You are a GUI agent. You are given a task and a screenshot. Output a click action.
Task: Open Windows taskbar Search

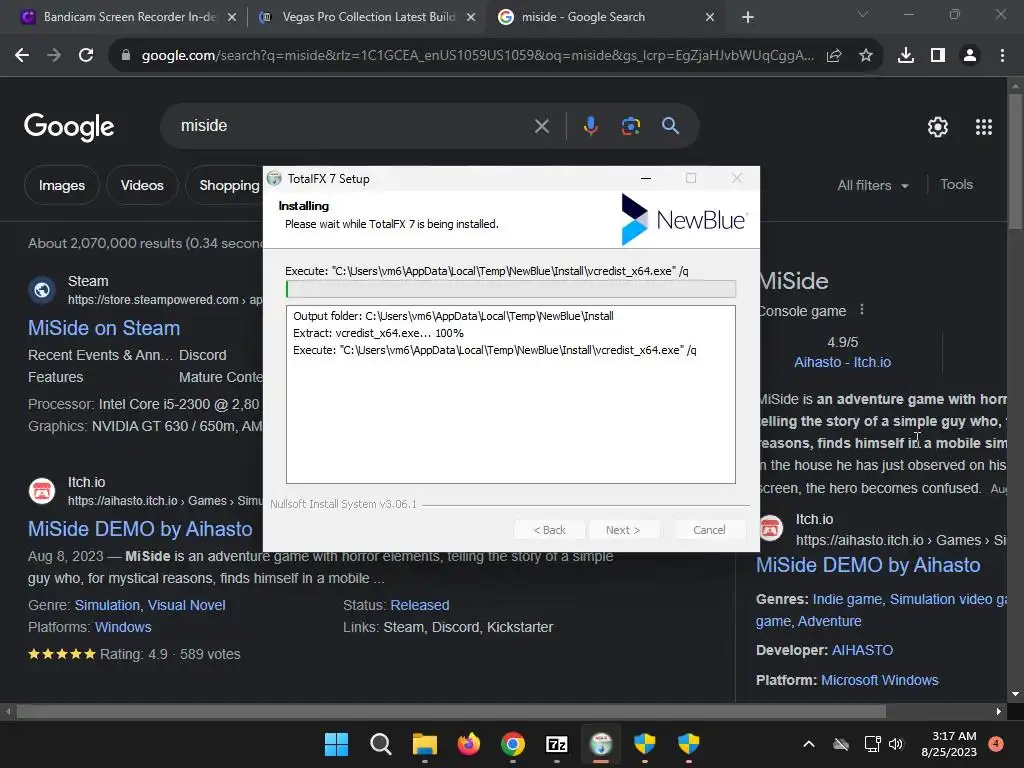(x=380, y=744)
